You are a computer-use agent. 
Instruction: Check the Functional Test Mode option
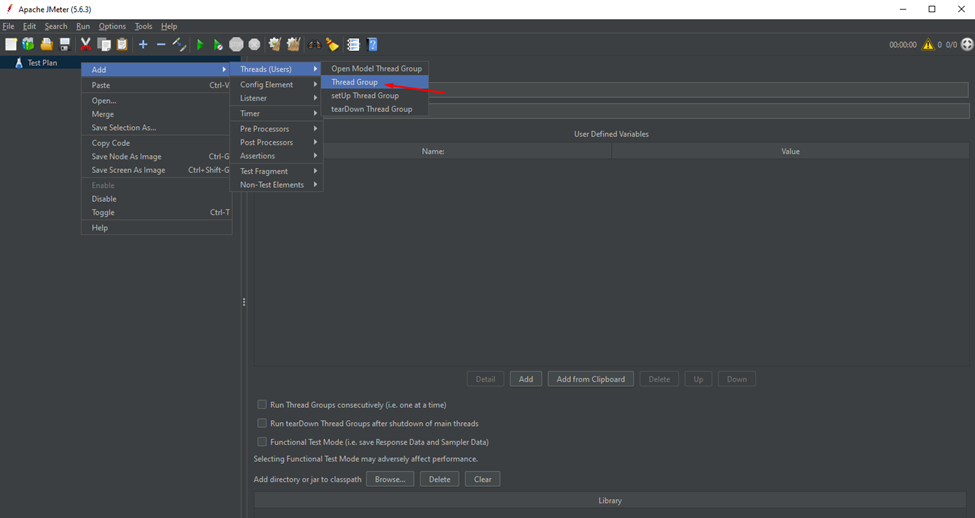click(262, 441)
